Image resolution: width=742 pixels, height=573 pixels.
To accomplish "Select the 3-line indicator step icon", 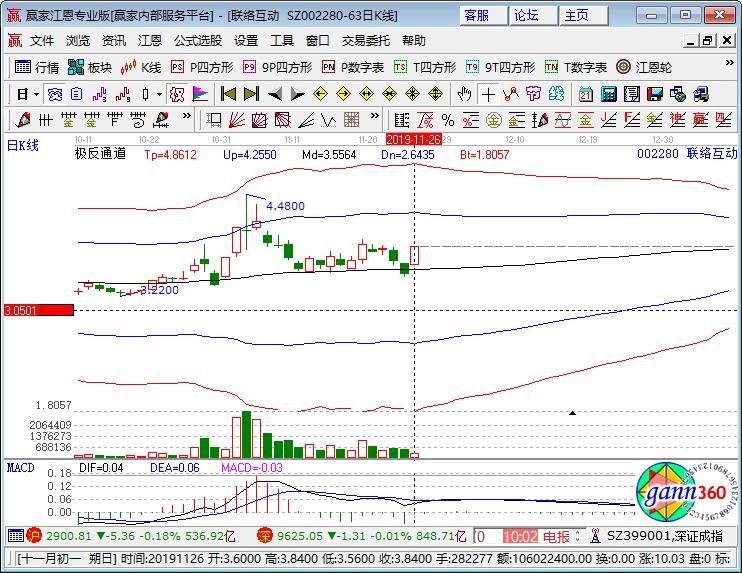I will pyautogui.click(x=99, y=95).
